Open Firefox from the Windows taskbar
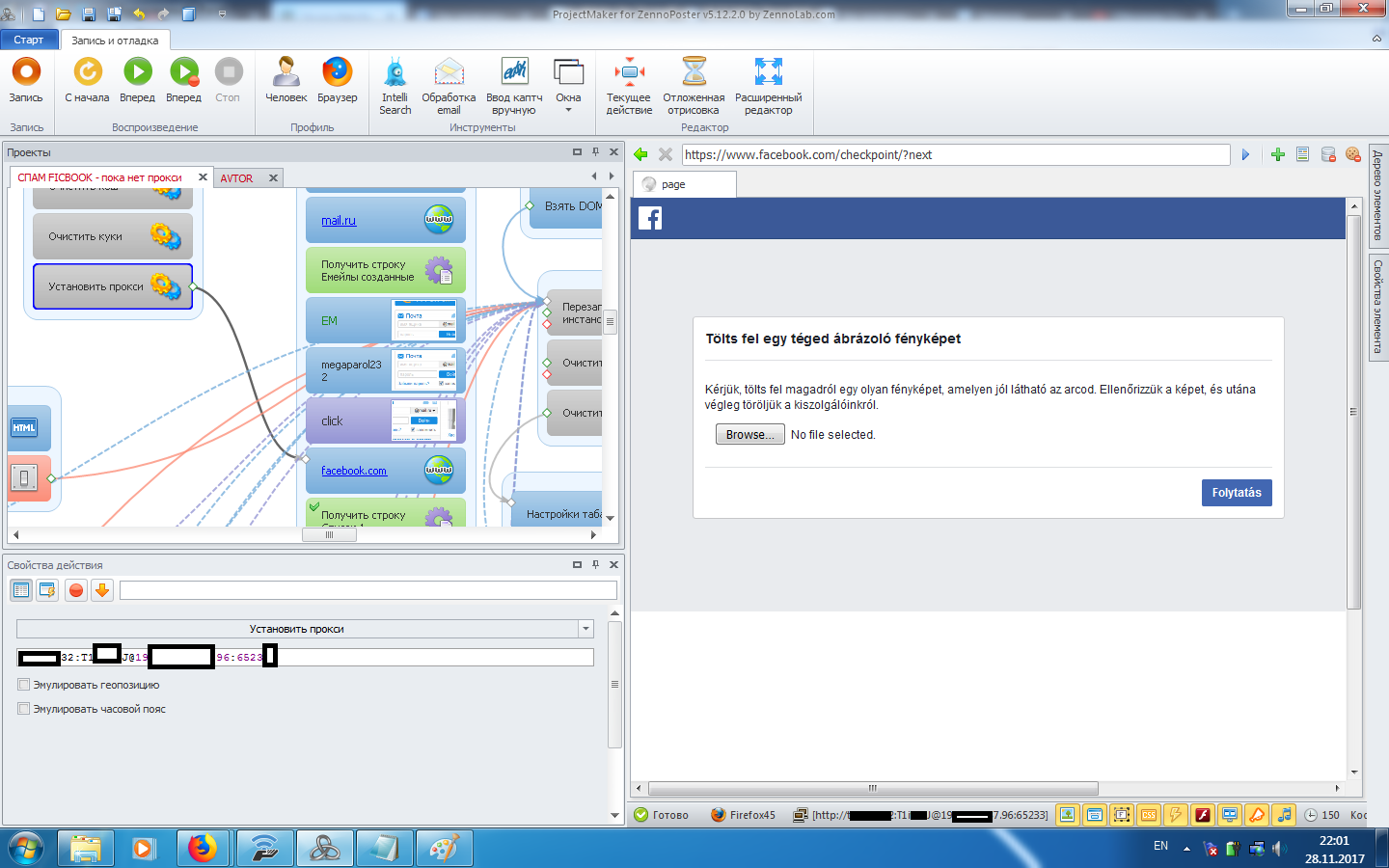This screenshot has width=1389, height=868. click(203, 849)
